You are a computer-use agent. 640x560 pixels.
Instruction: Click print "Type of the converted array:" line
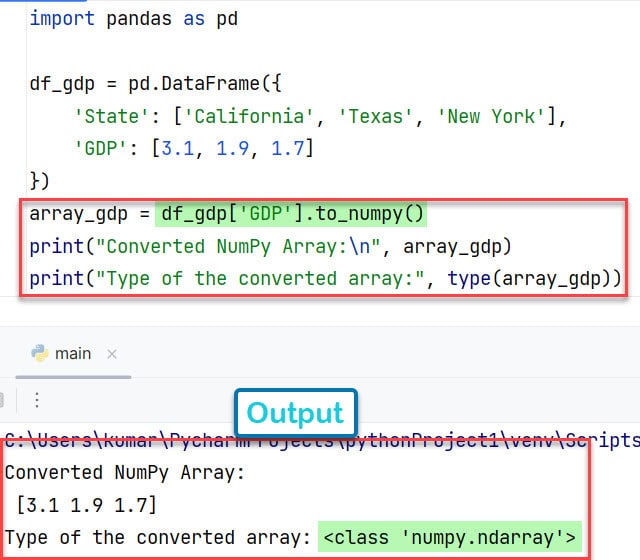point(325,279)
